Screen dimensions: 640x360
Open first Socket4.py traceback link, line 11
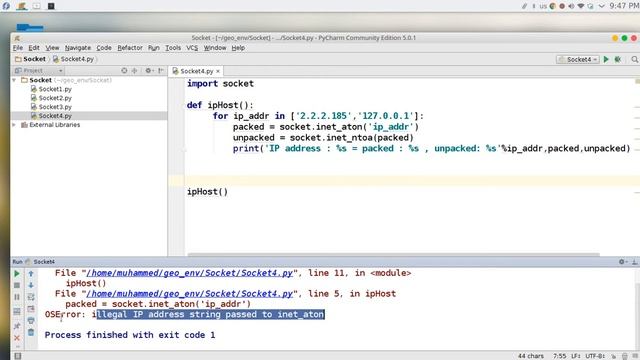(189, 273)
